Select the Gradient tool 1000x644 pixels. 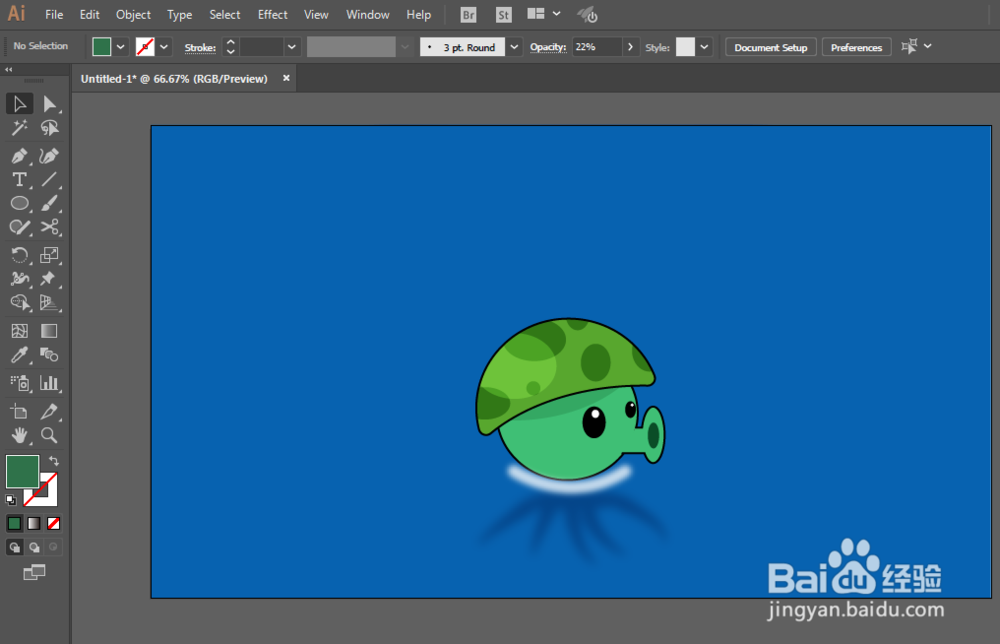[x=49, y=331]
